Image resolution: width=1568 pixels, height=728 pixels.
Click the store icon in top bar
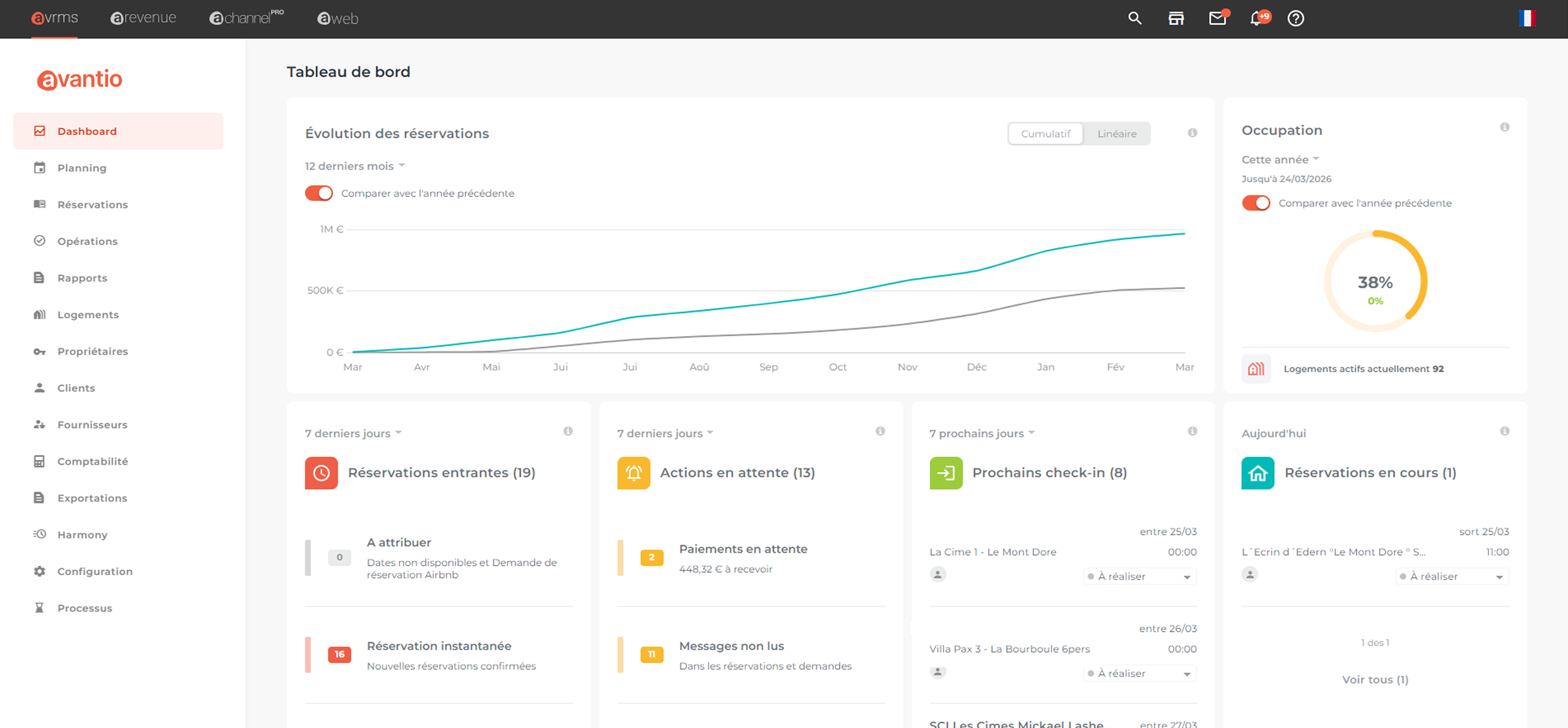pyautogui.click(x=1175, y=18)
